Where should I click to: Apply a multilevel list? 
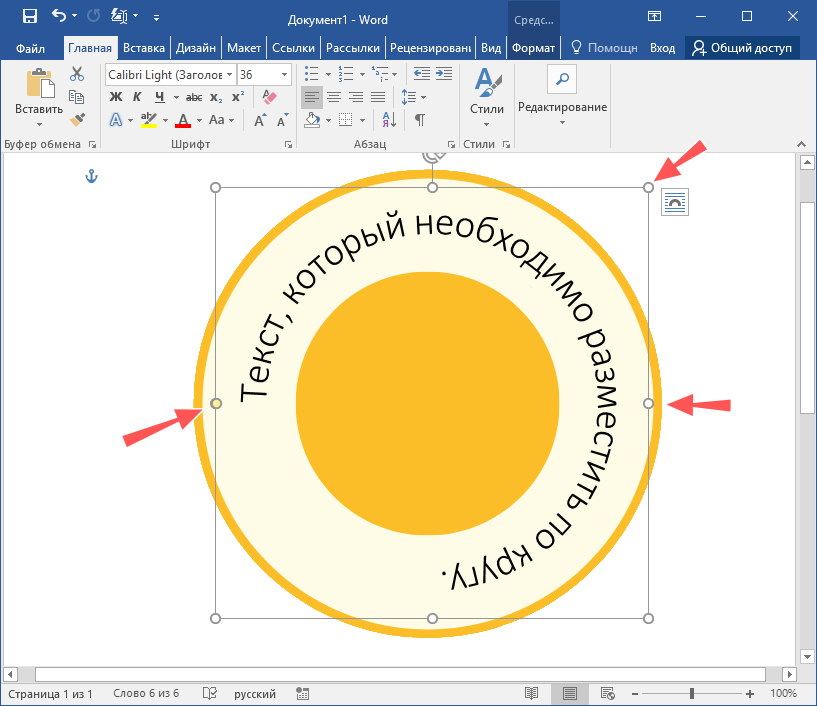[x=380, y=74]
